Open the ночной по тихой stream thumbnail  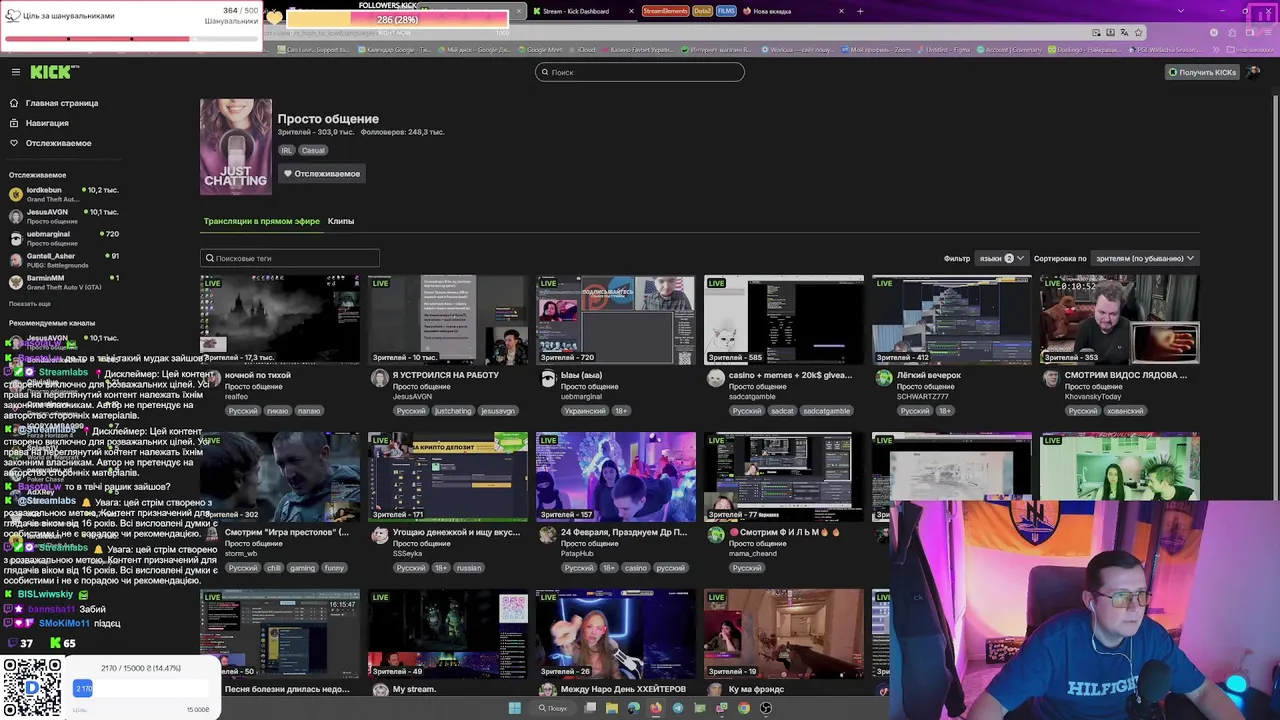(280, 319)
